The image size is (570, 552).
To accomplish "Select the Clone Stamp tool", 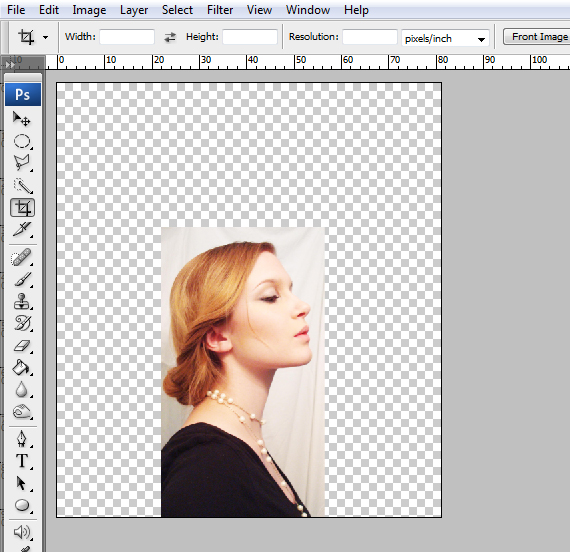I will click(x=22, y=301).
